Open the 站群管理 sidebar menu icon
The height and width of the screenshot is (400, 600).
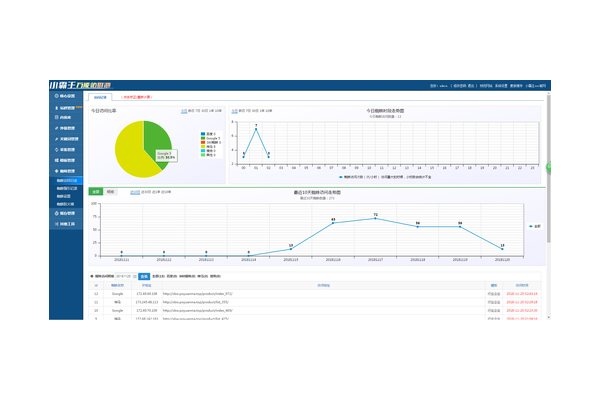tap(55, 106)
